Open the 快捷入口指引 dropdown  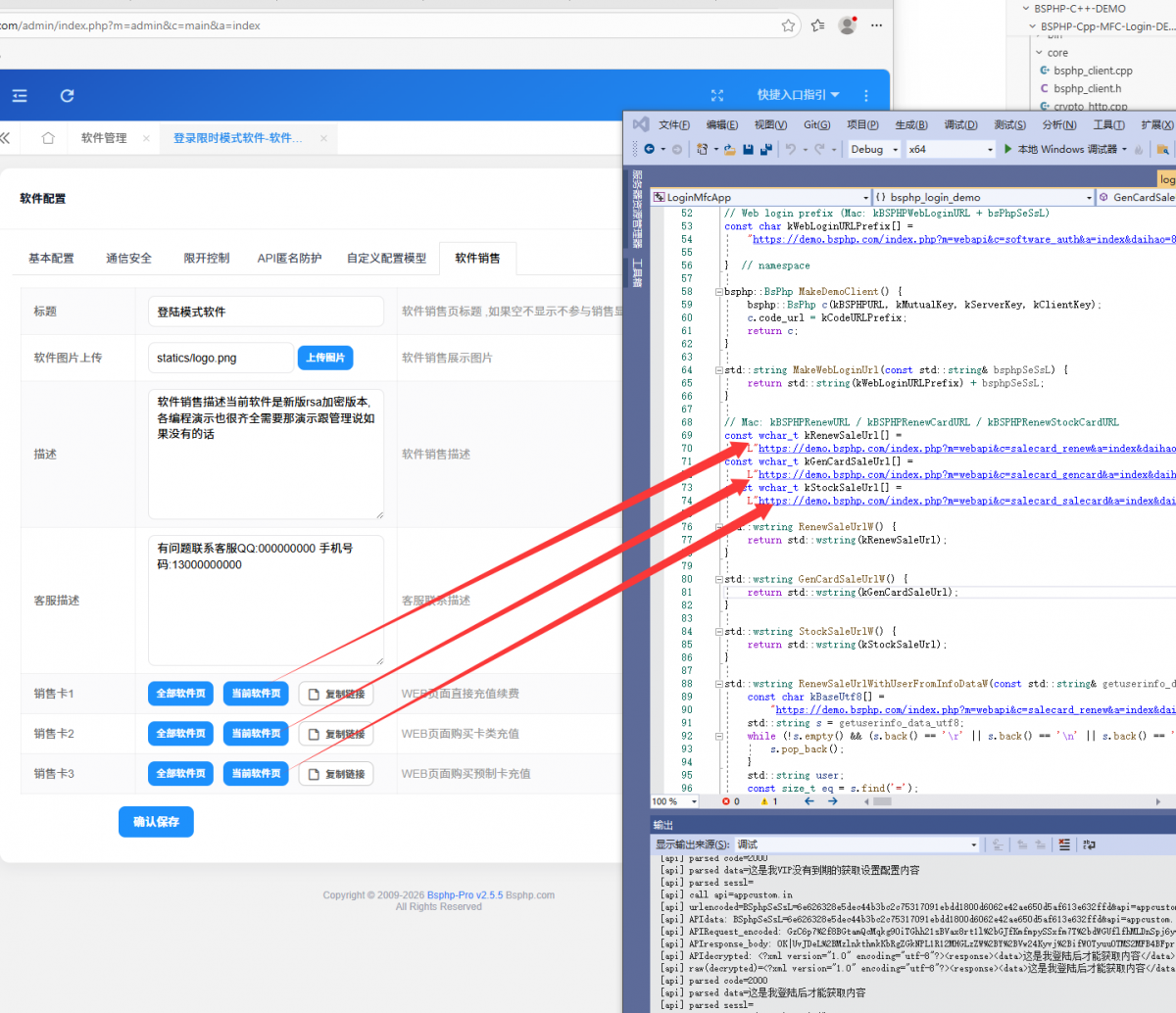click(798, 95)
